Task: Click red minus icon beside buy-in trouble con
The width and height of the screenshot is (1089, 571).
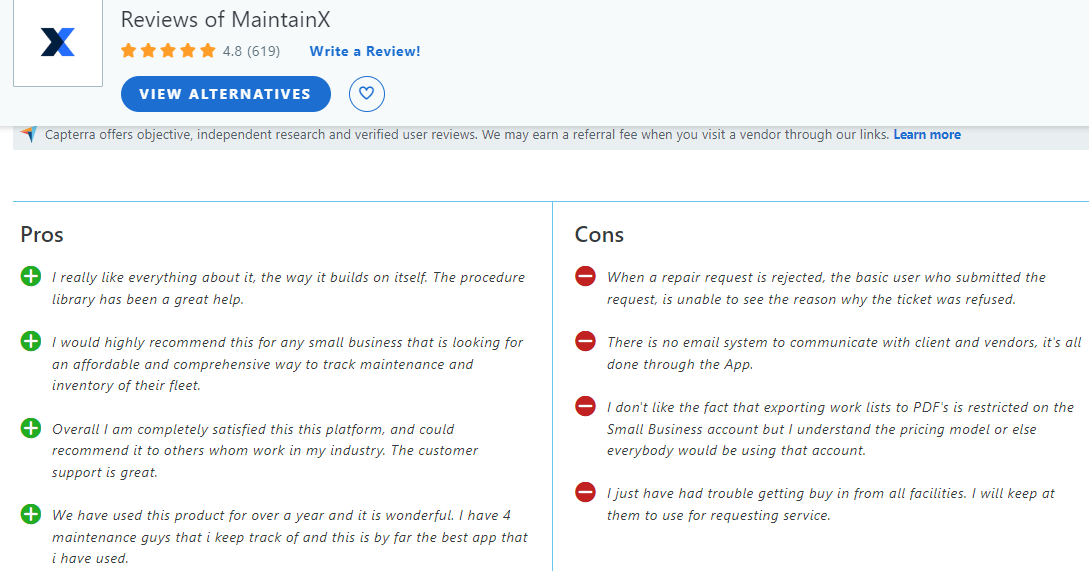Action: pyautogui.click(x=585, y=493)
